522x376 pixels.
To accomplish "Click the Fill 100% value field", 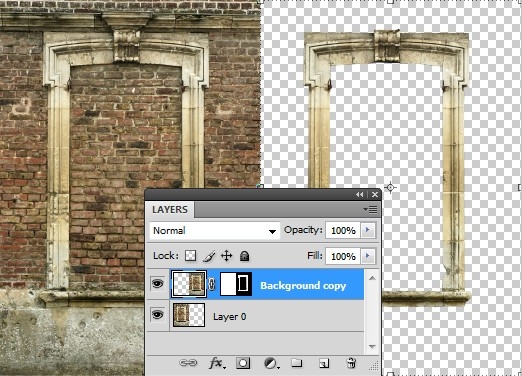I will click(x=343, y=256).
